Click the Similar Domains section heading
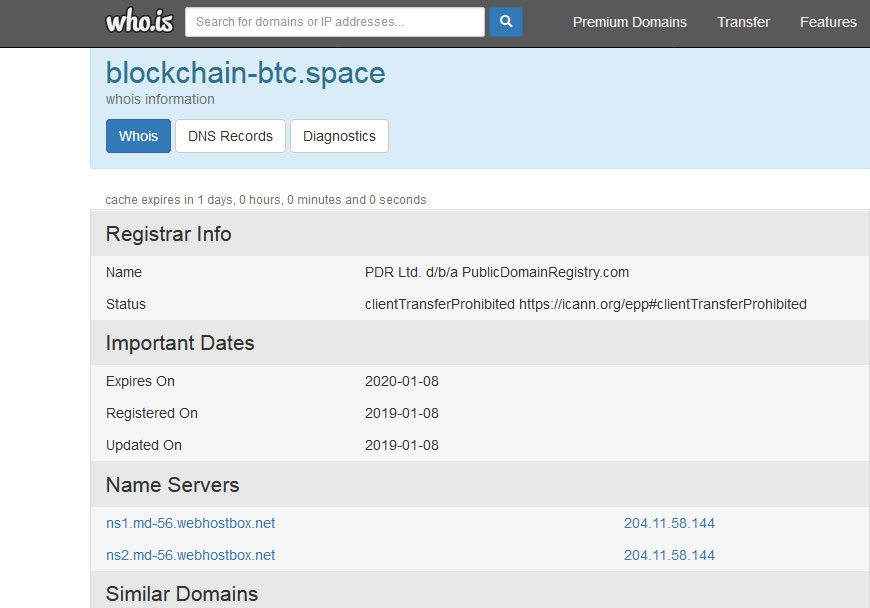870x608 pixels. pos(182,594)
